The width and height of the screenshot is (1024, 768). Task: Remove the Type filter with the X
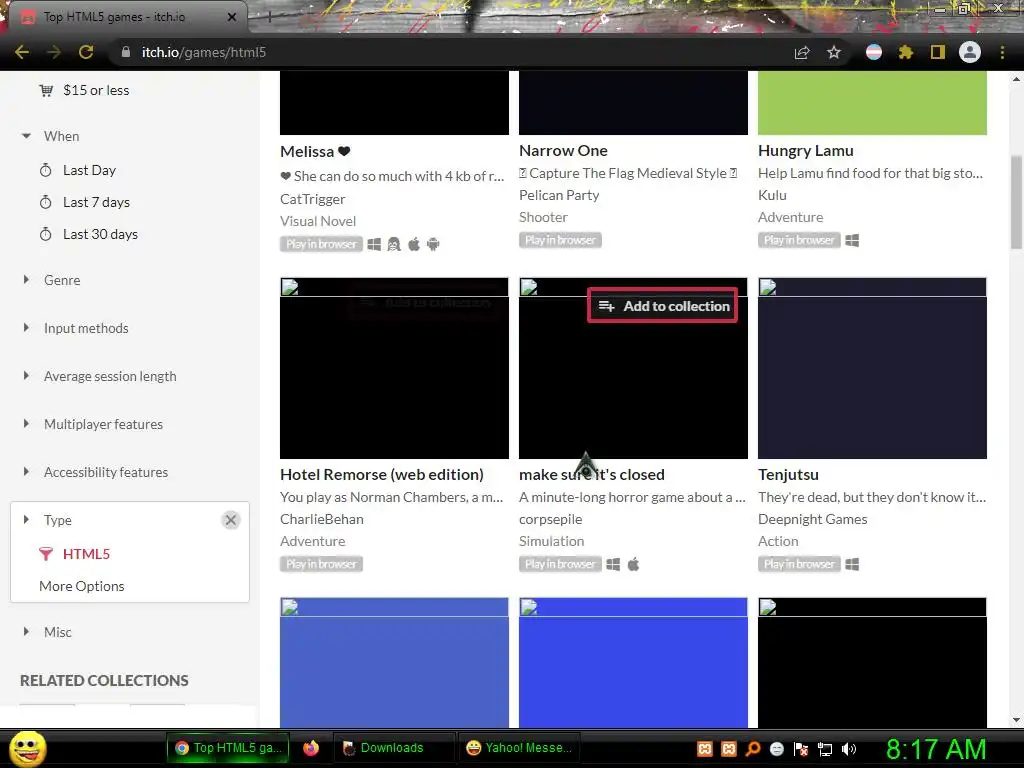point(231,520)
